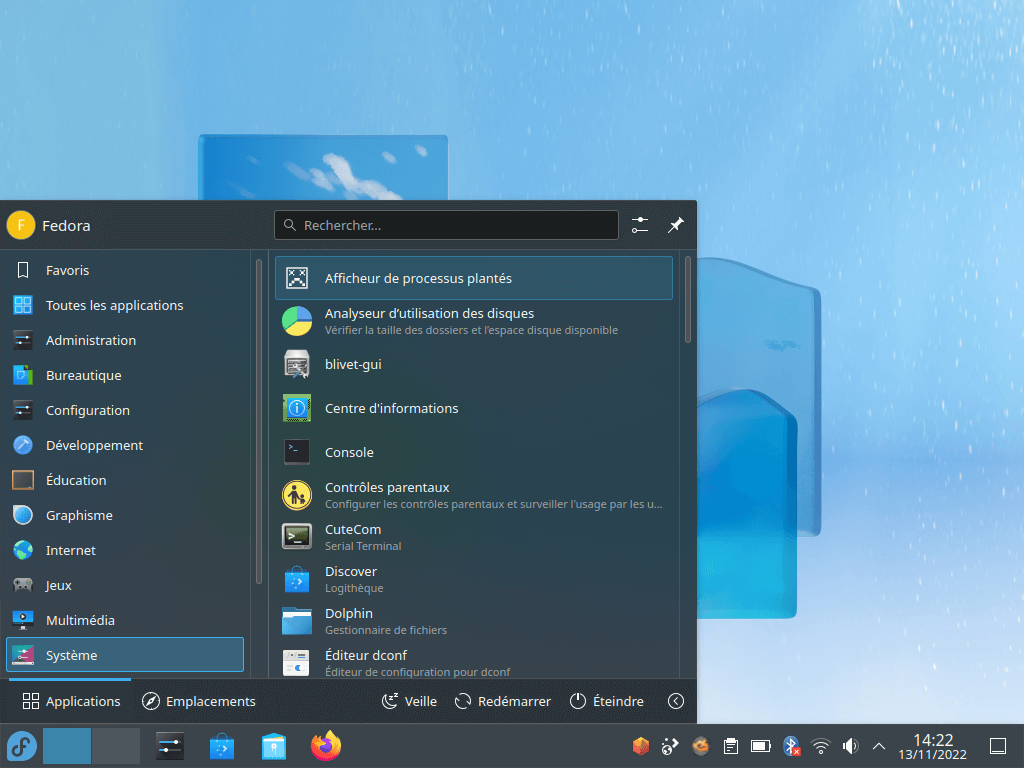Viewport: 1024px width, 768px height.
Task: Open Configuration category
Action: [x=125, y=410]
